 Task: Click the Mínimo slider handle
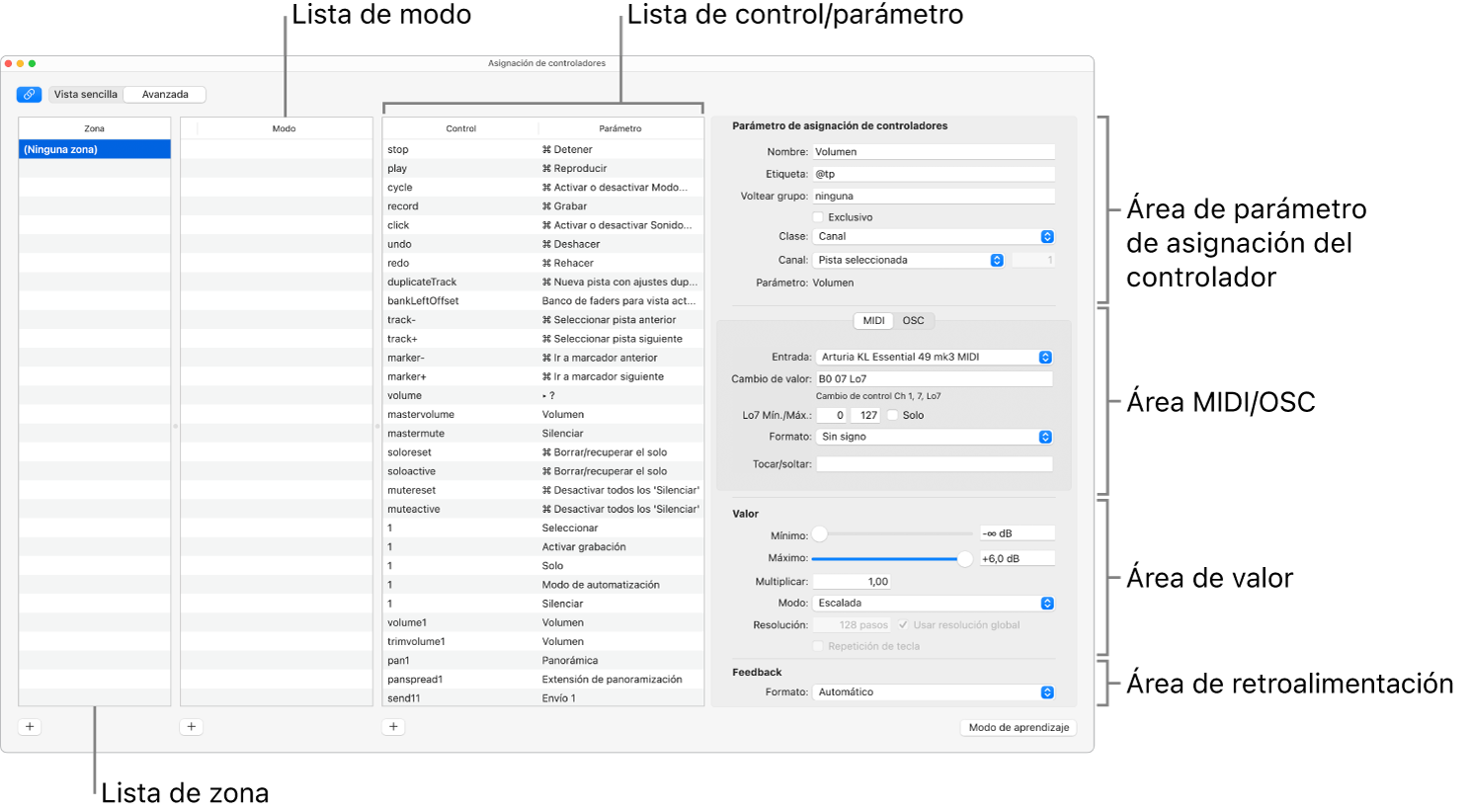[819, 534]
